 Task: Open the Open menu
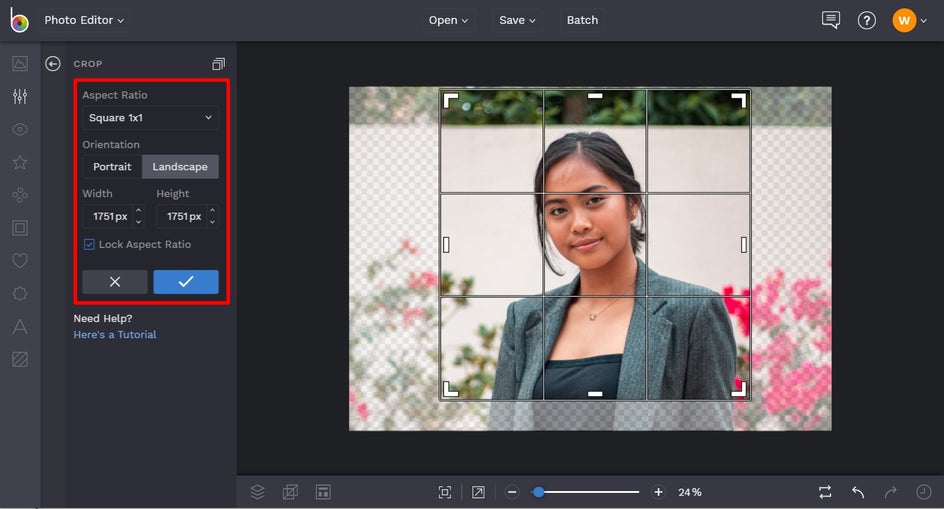[448, 20]
